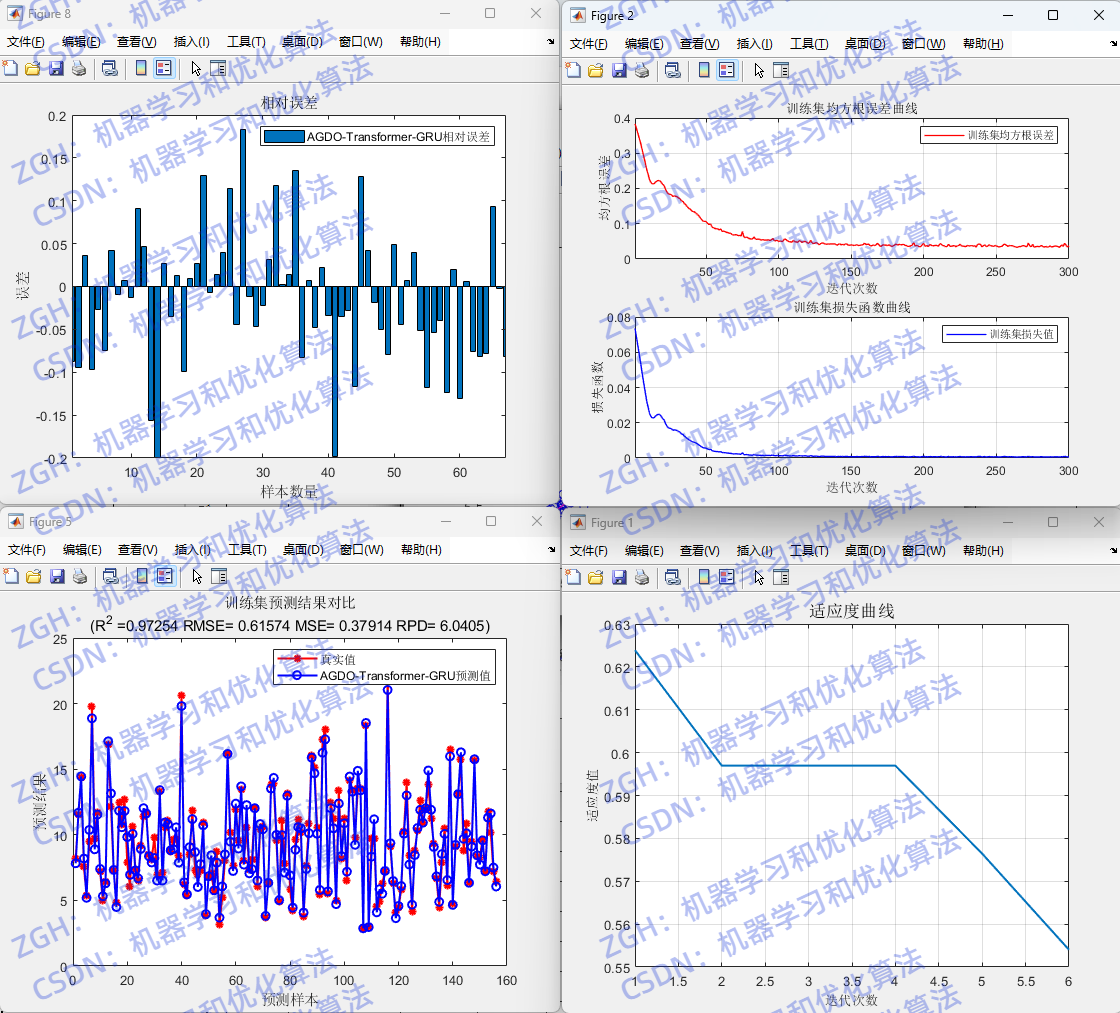Open 帮助(H) menu in Figure 8
1120x1013 pixels.
(420, 41)
